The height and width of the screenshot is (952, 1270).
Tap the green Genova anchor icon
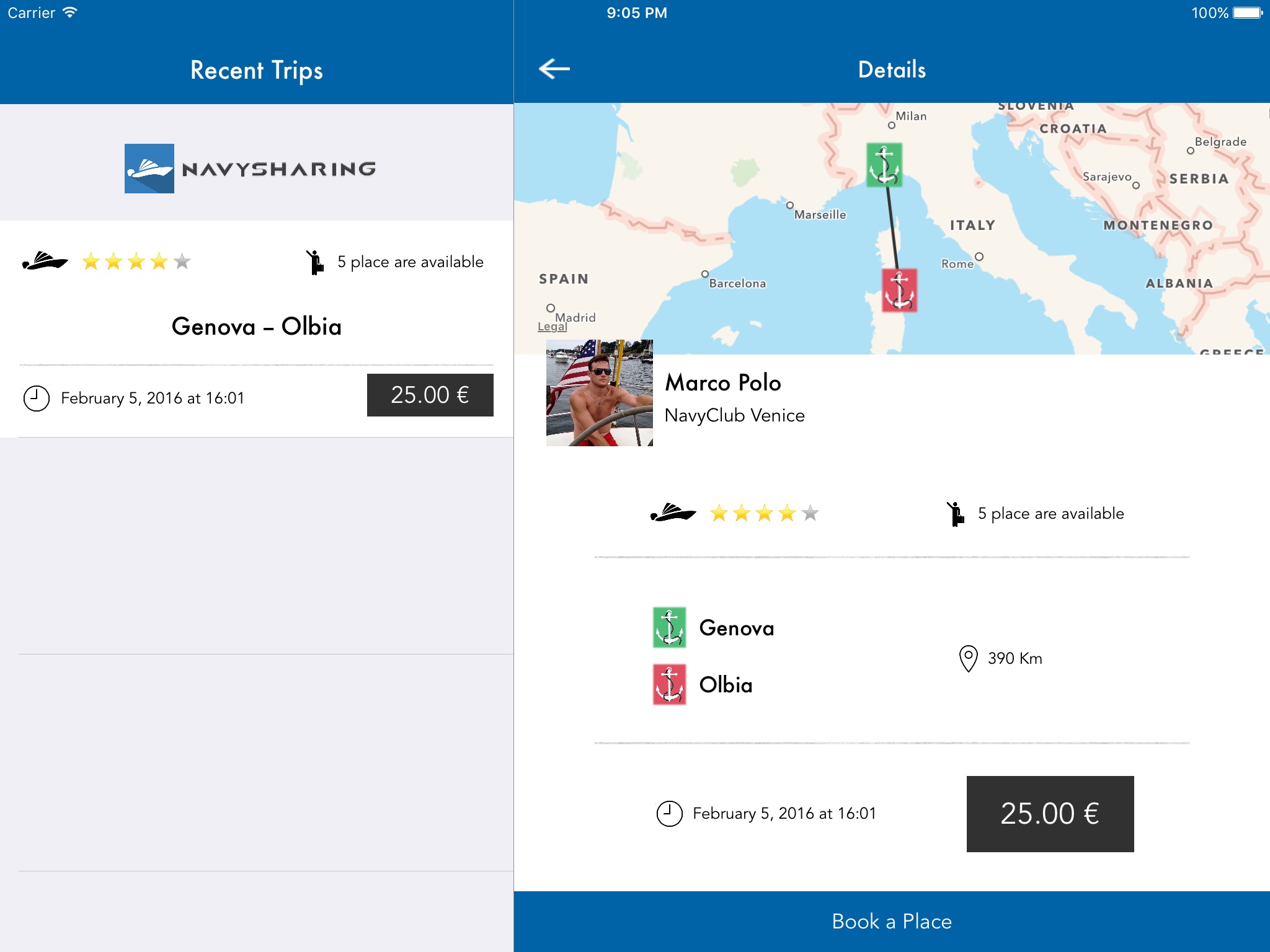(x=669, y=627)
